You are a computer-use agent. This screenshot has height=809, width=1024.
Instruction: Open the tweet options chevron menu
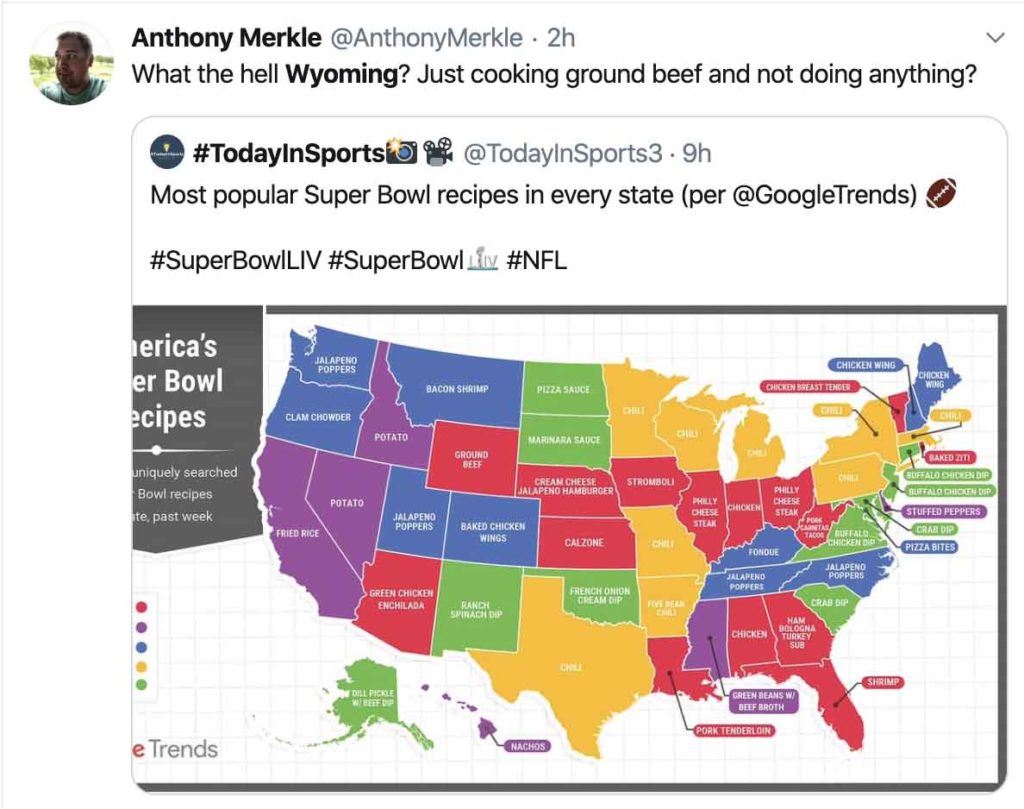coord(995,37)
